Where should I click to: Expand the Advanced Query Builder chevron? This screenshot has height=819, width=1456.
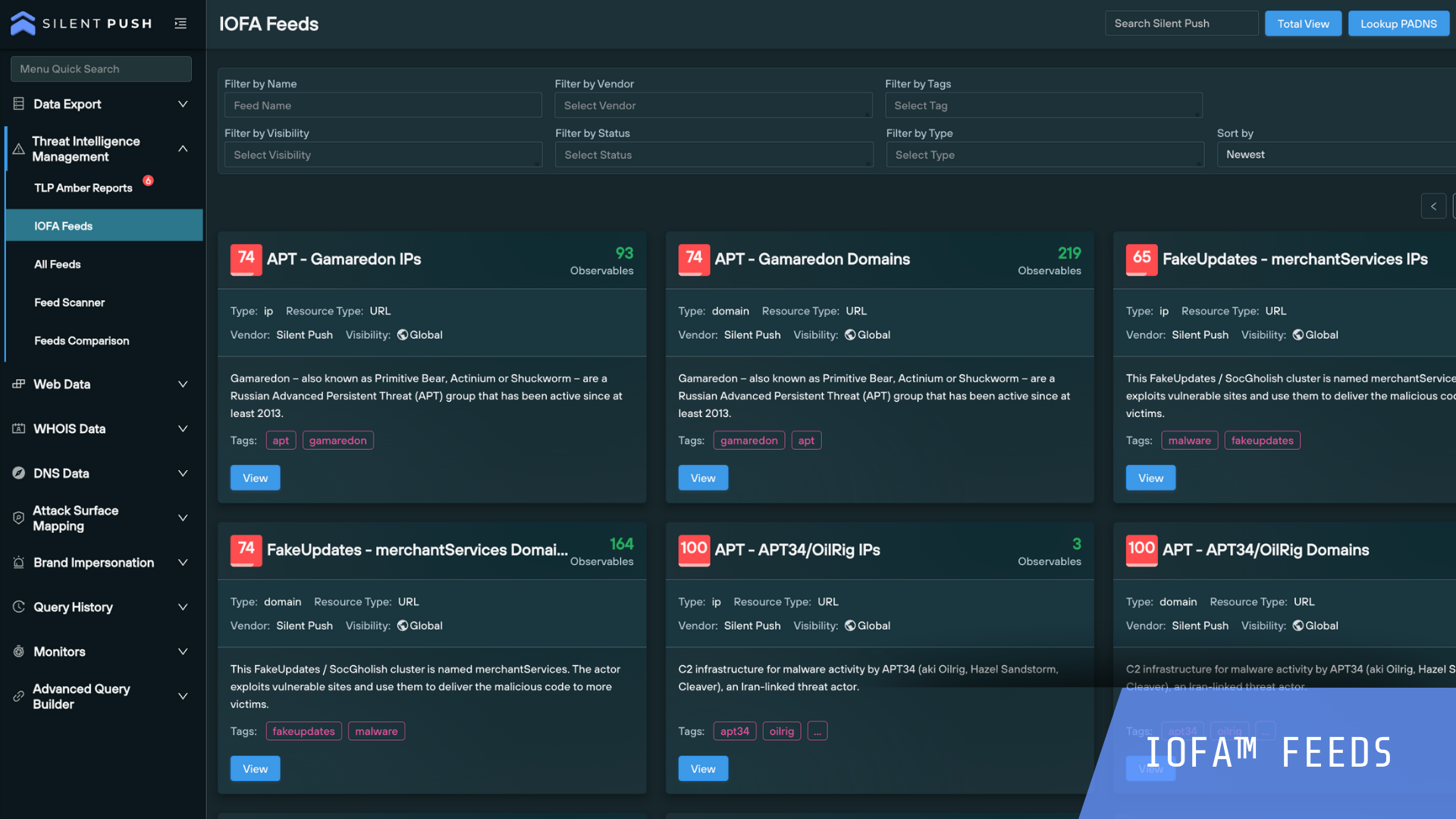tap(183, 696)
